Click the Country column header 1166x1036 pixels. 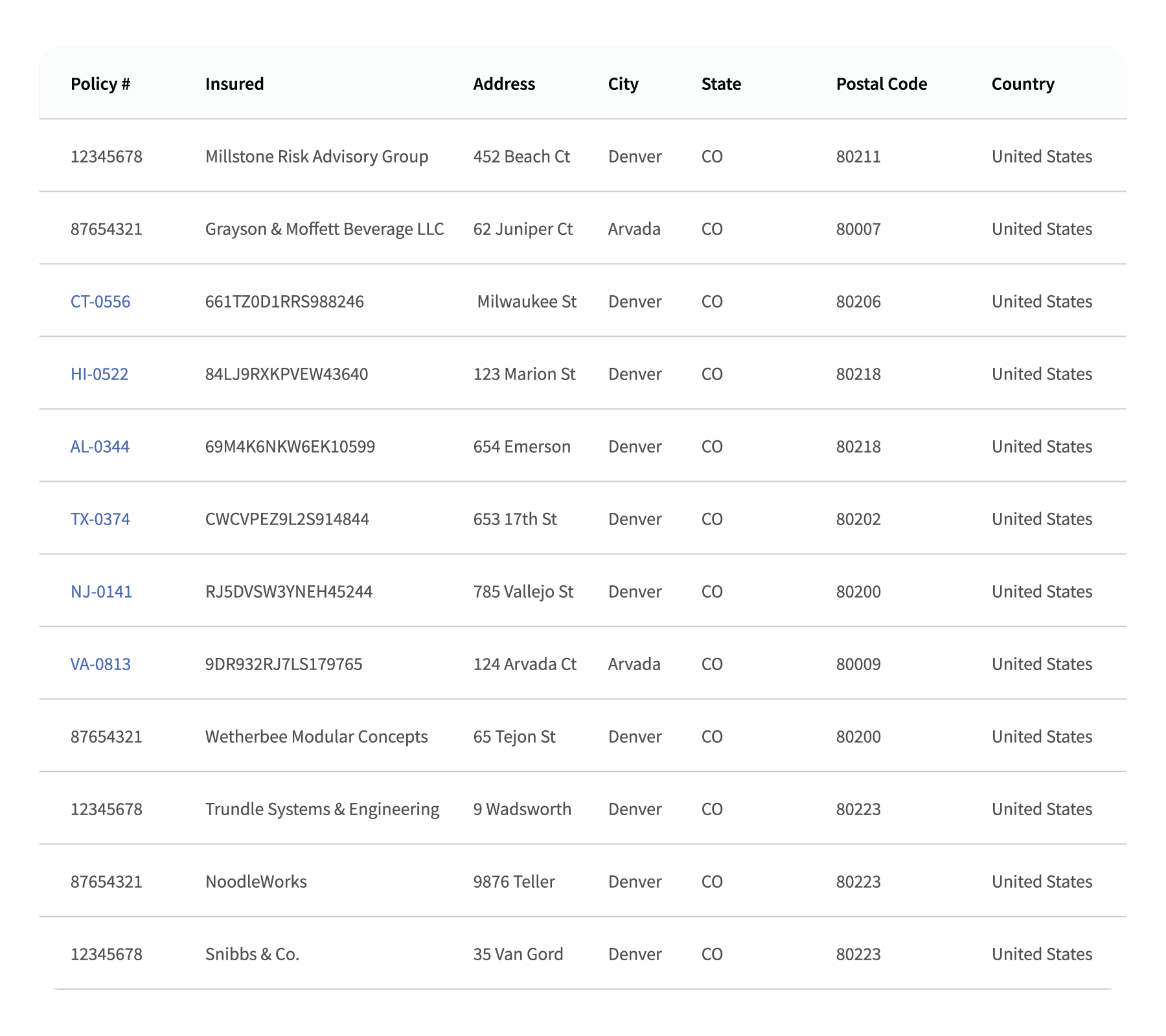coord(1023,84)
